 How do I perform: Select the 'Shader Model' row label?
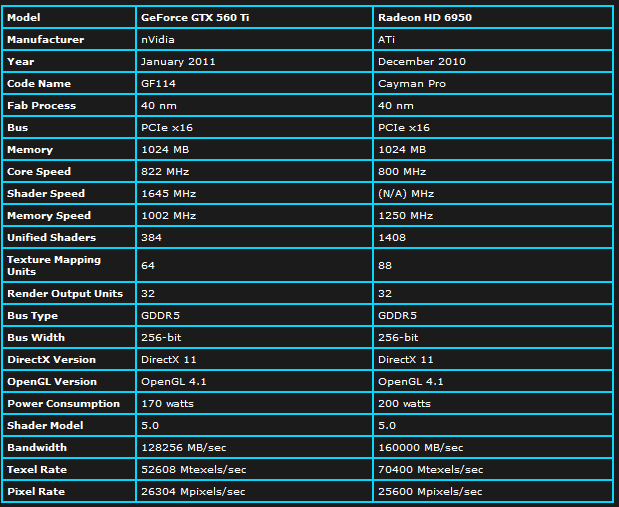[45, 426]
